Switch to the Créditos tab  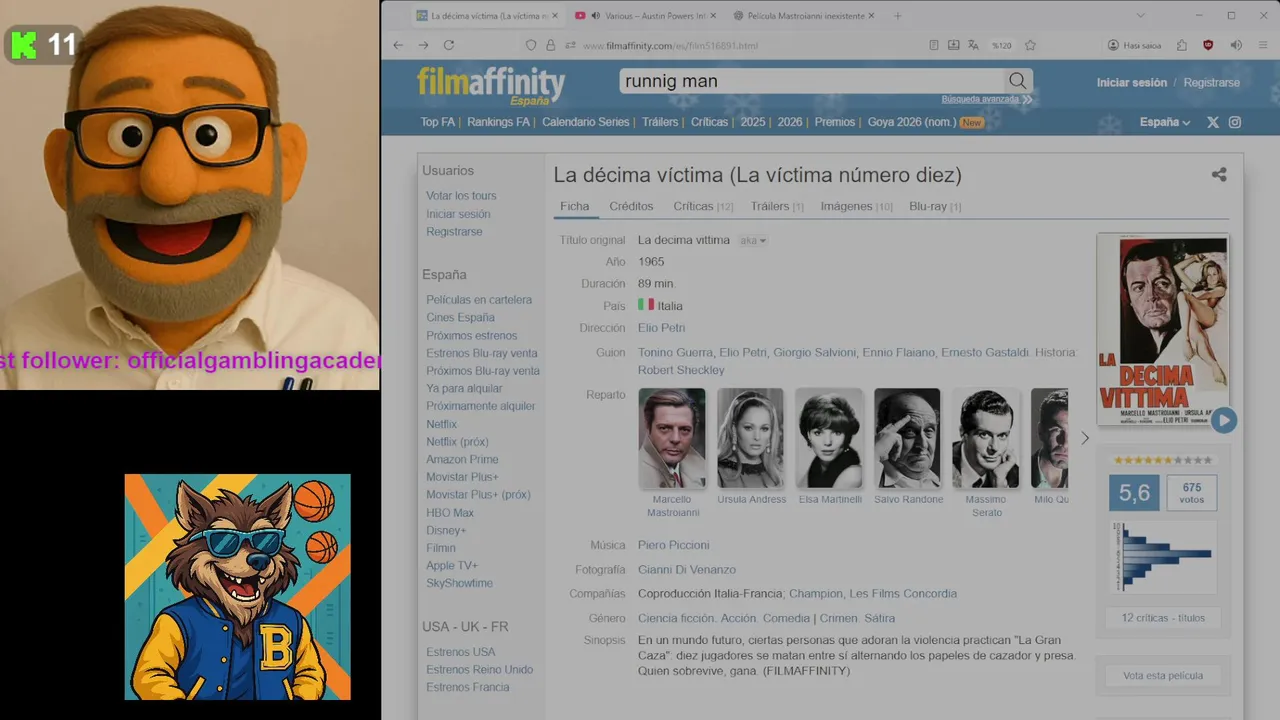(631, 206)
